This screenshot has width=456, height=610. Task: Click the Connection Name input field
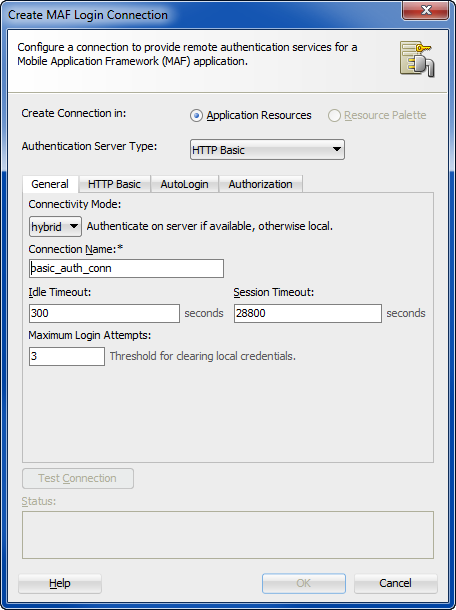pyautogui.click(x=126, y=268)
